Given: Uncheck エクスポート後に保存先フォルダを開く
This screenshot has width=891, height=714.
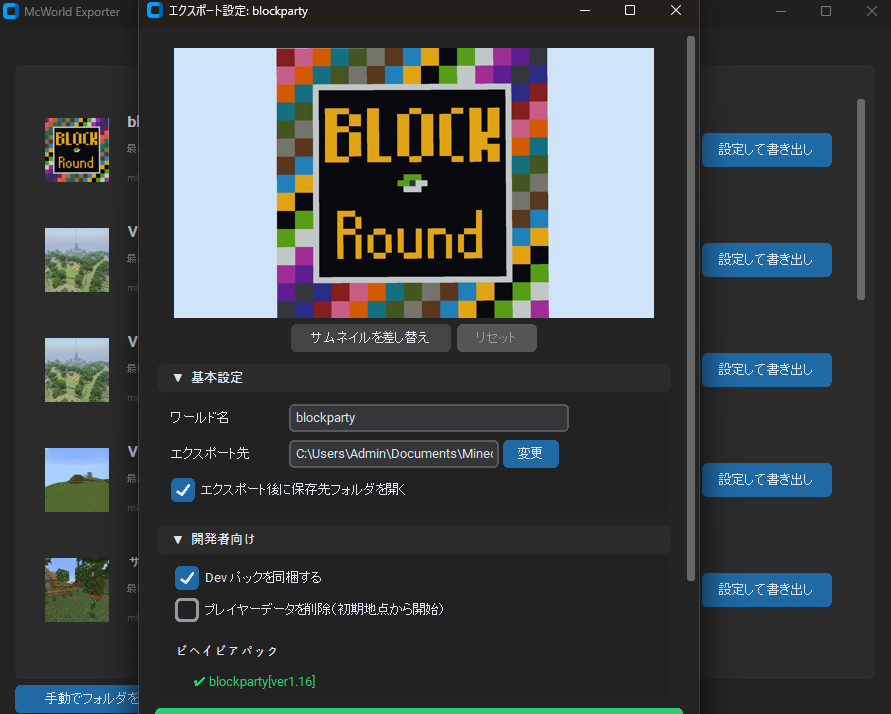Looking at the screenshot, I should [x=183, y=490].
